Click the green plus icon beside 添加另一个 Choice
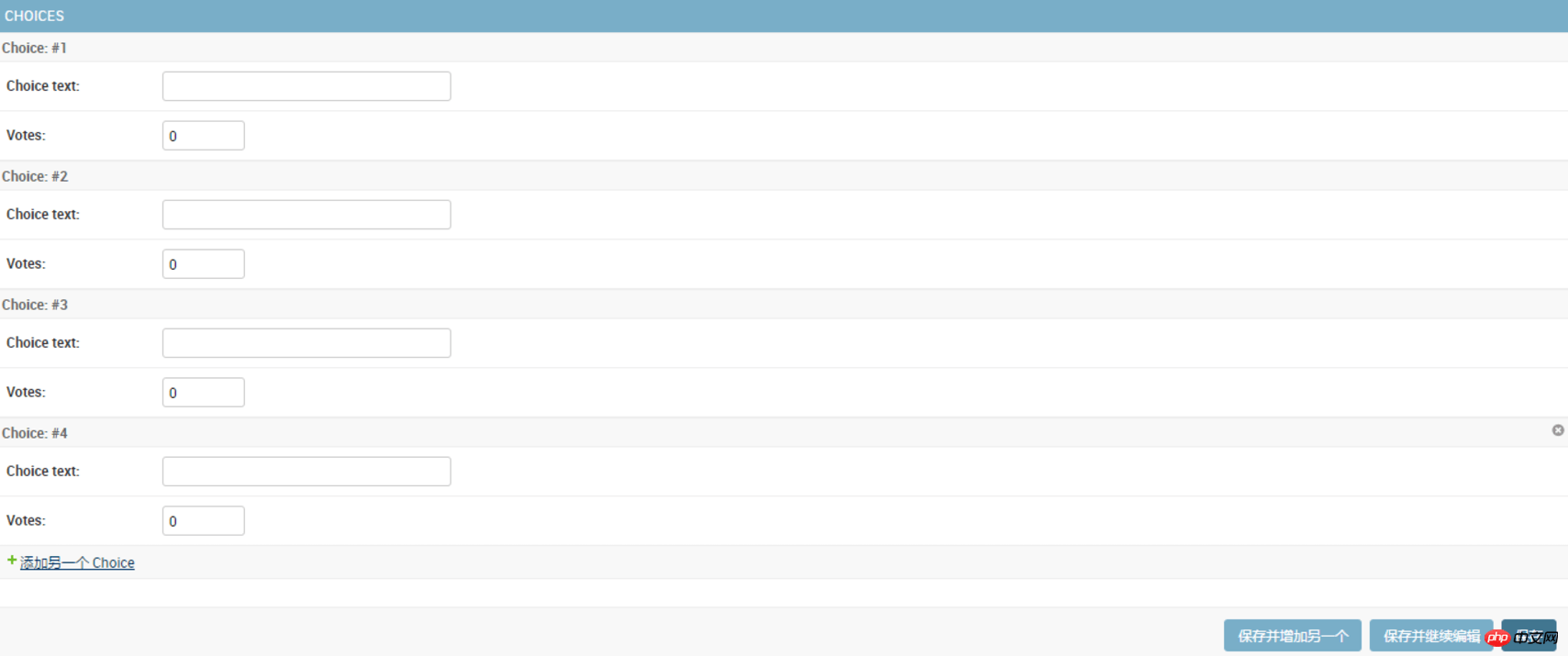Viewport: 1568px width, 656px height. pos(12,561)
